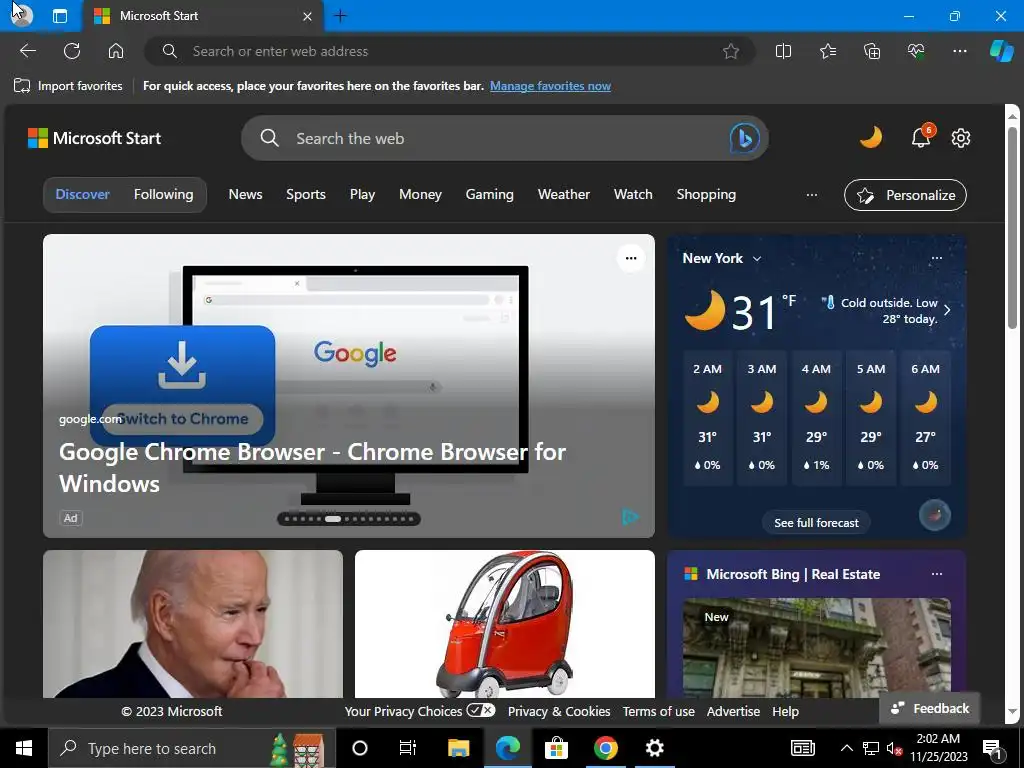Open Your Privacy Choices link

coord(419,711)
